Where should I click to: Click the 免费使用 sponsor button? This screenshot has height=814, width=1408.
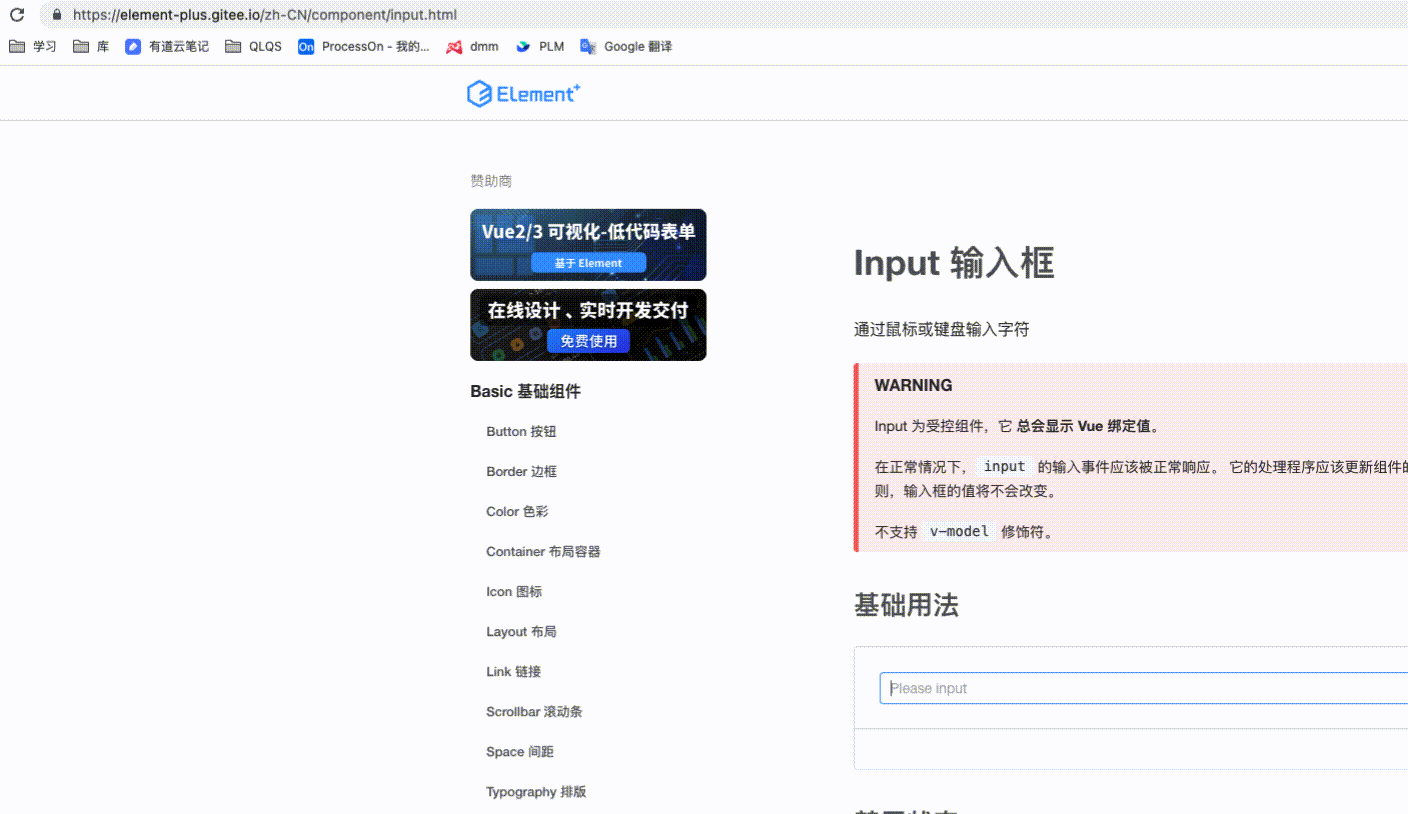click(588, 341)
